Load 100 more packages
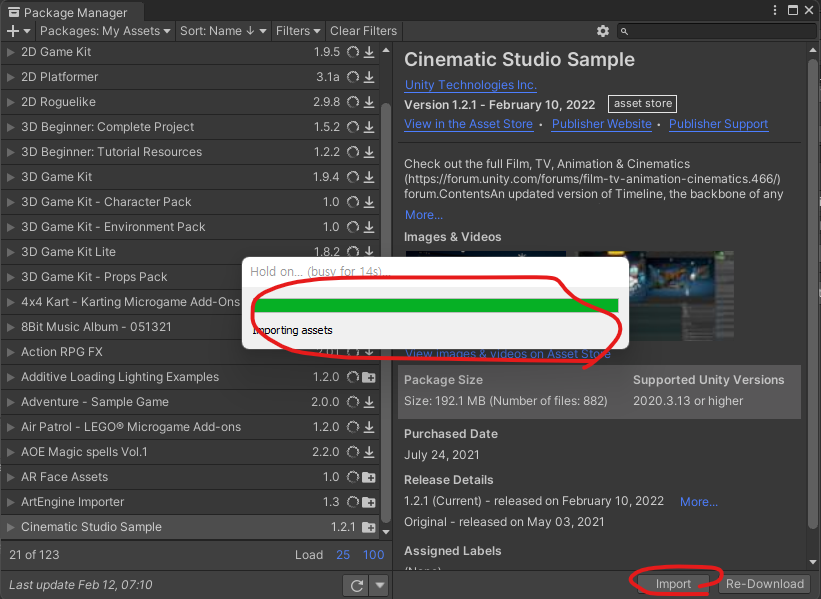 coord(373,554)
